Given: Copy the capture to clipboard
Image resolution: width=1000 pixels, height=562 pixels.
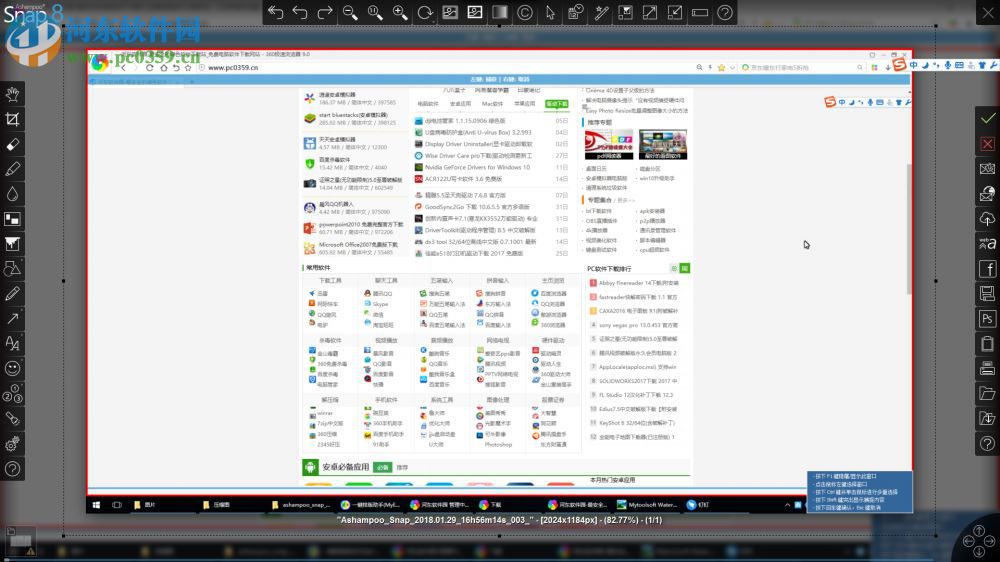Looking at the screenshot, I should (987, 343).
